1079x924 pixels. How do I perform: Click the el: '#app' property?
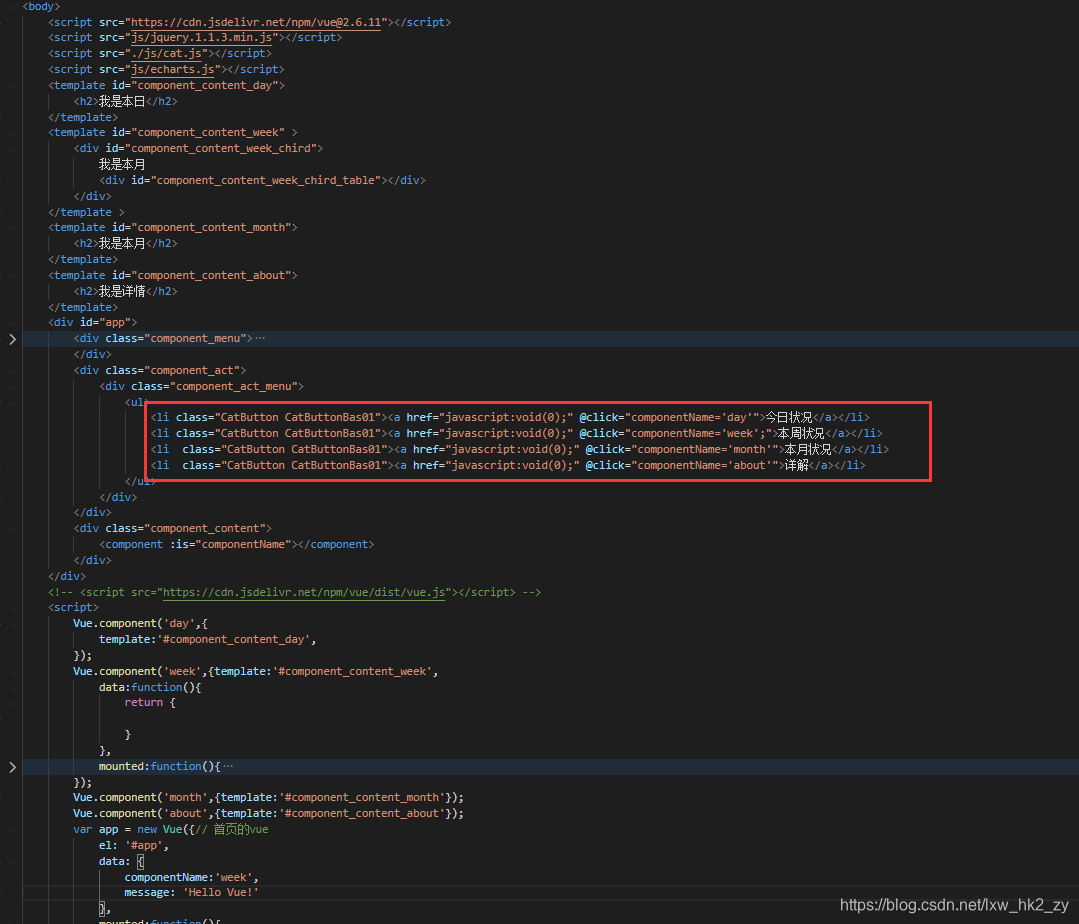[x=133, y=846]
